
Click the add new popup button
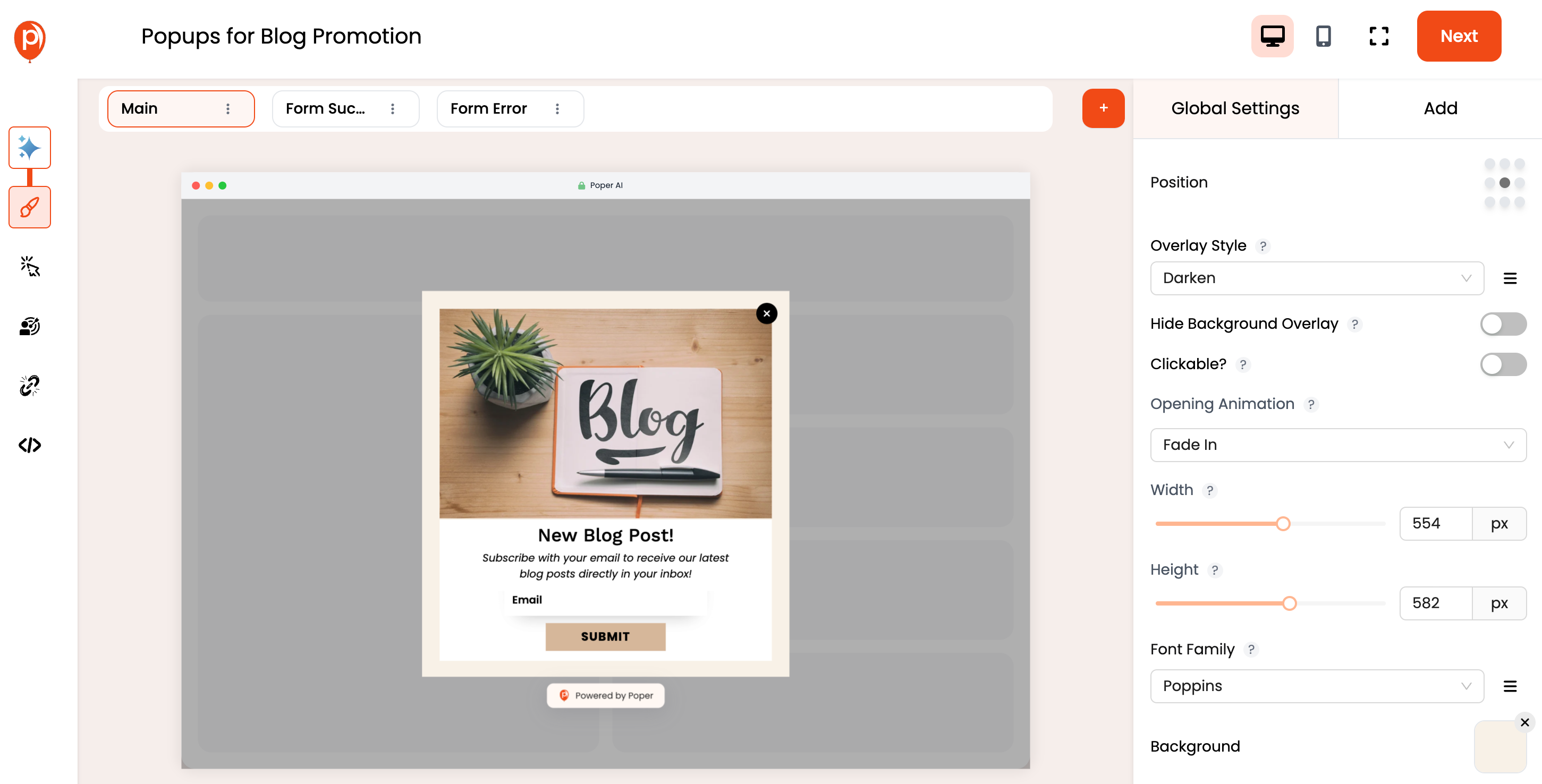(1102, 108)
